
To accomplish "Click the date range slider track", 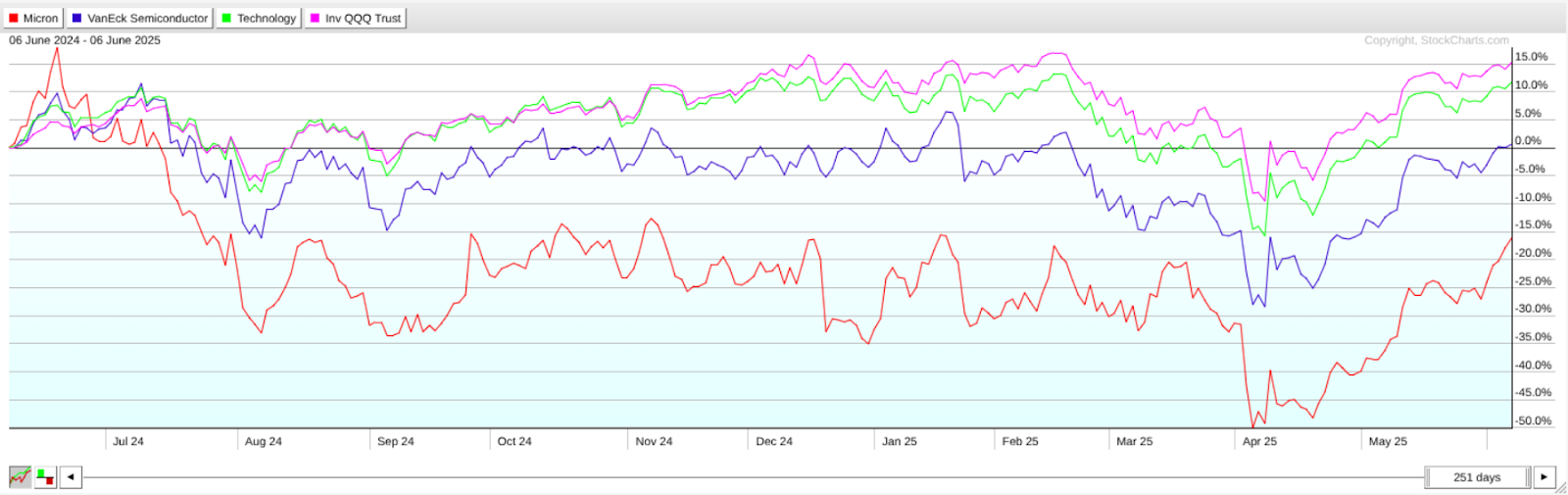I will pos(753,477).
